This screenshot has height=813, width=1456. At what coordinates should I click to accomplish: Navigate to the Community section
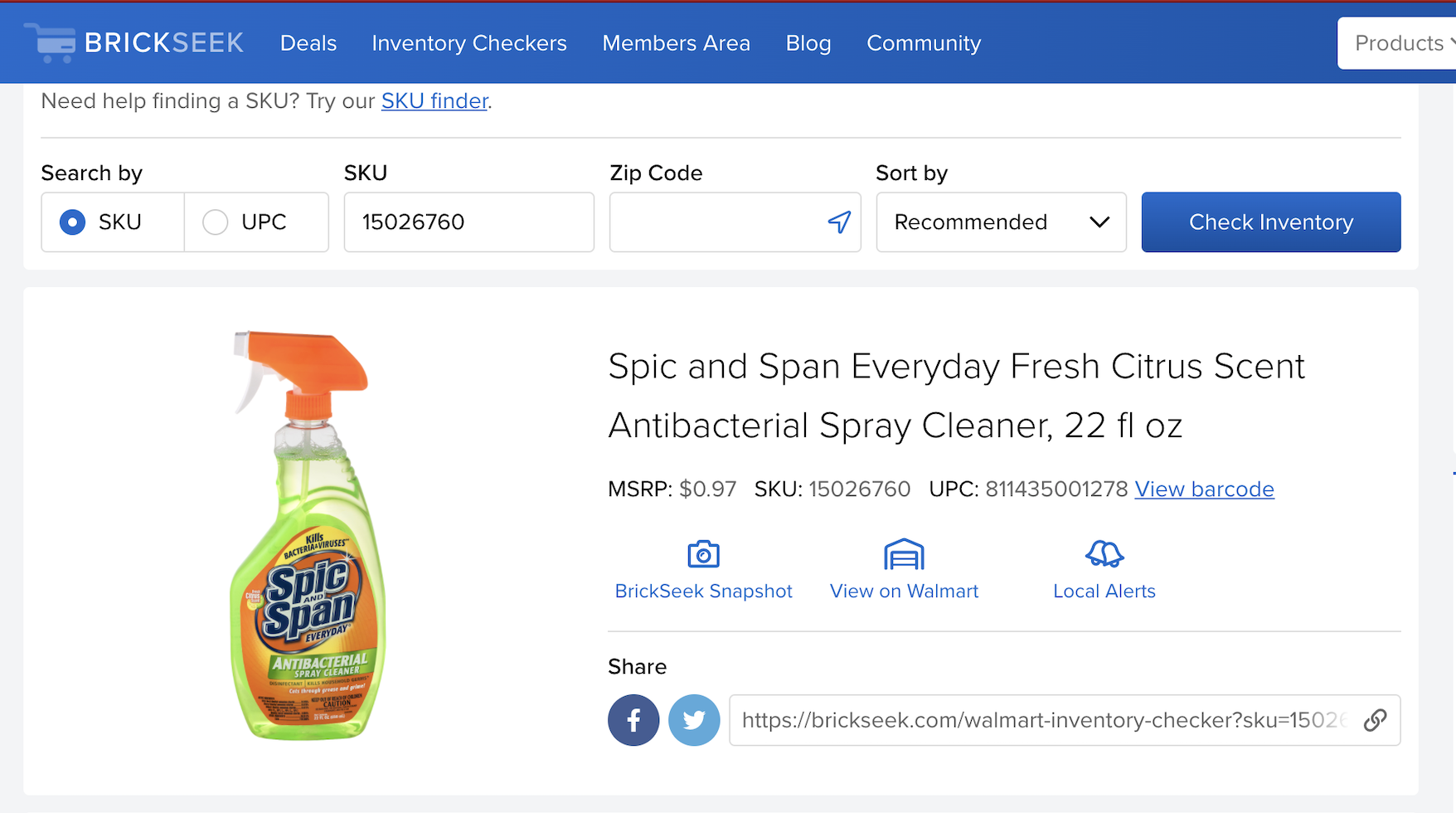click(x=923, y=43)
